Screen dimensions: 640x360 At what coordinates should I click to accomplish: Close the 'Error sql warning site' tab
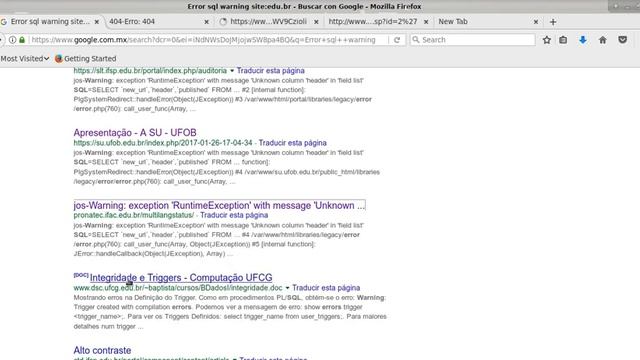(97, 22)
